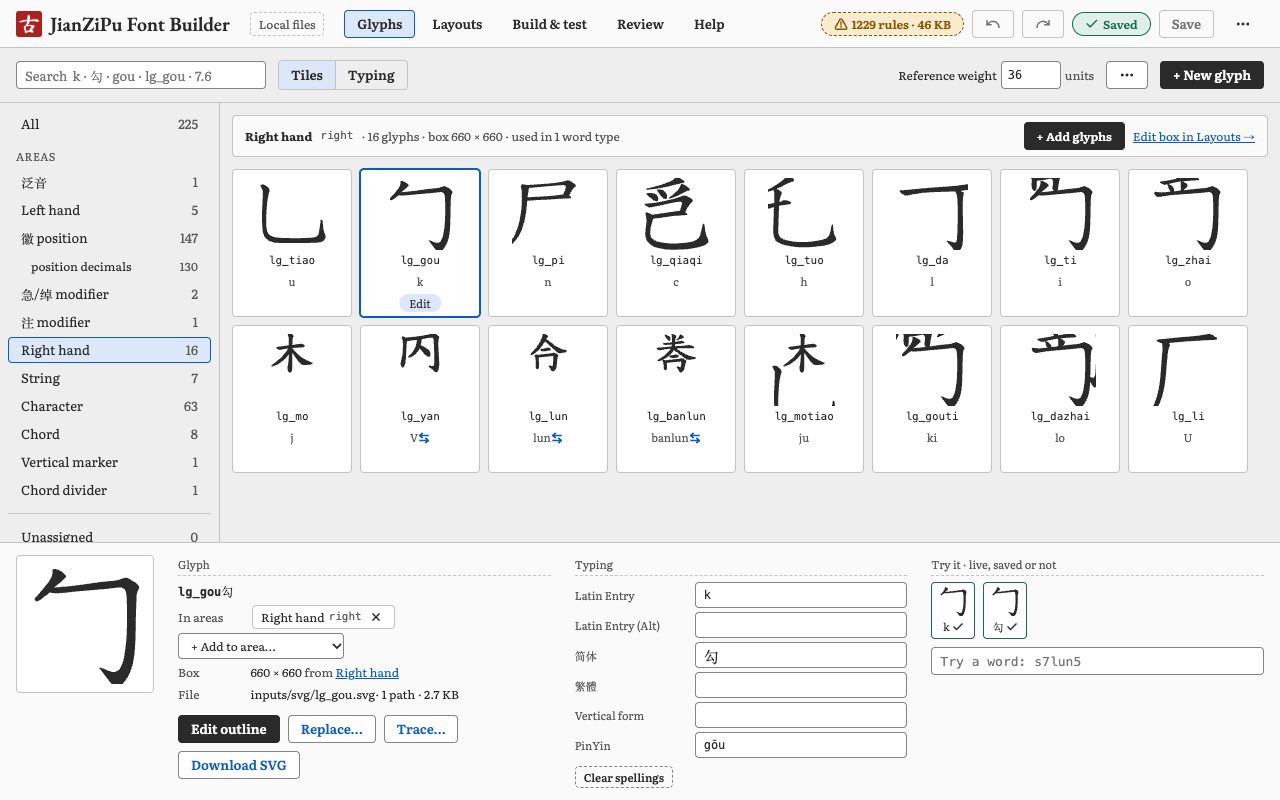Select the 徽 position area in sidebar

pyautogui.click(x=109, y=238)
